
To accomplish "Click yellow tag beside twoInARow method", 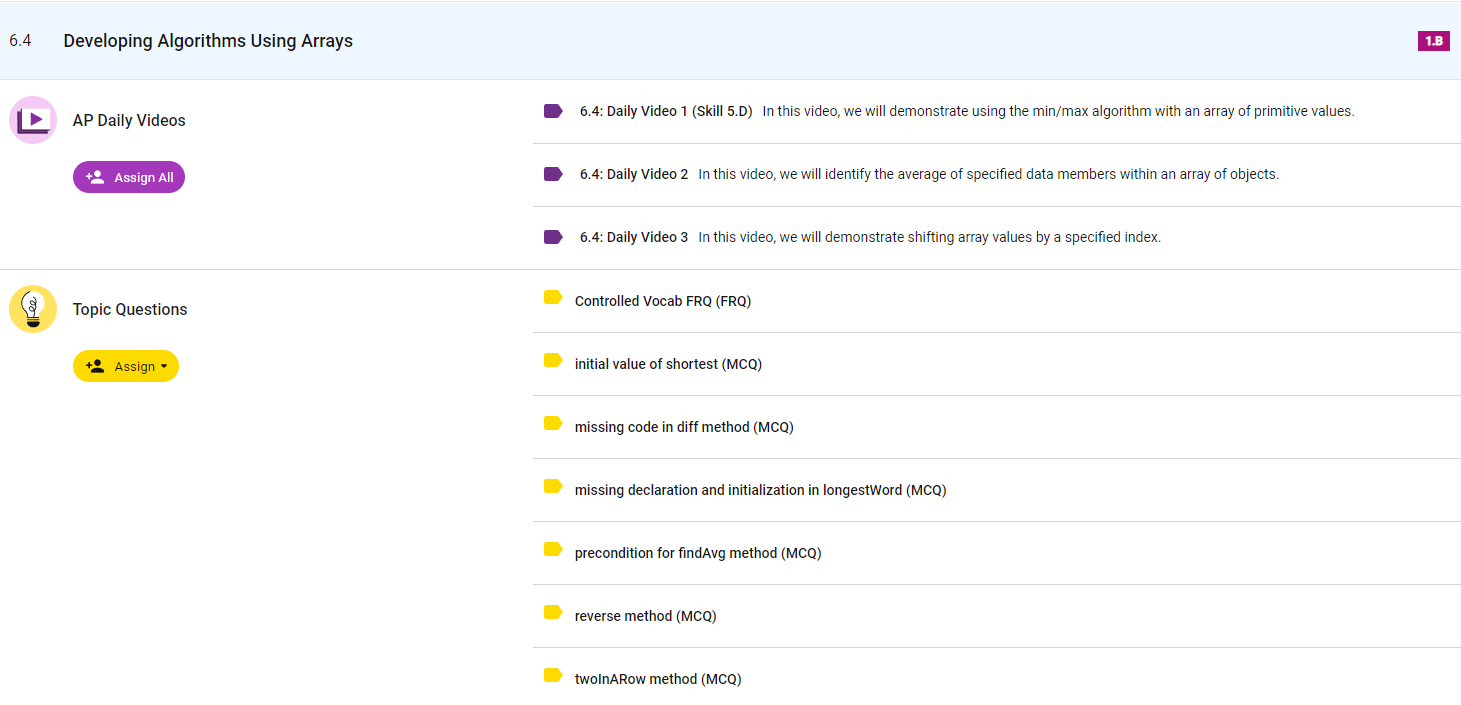I will point(553,675).
